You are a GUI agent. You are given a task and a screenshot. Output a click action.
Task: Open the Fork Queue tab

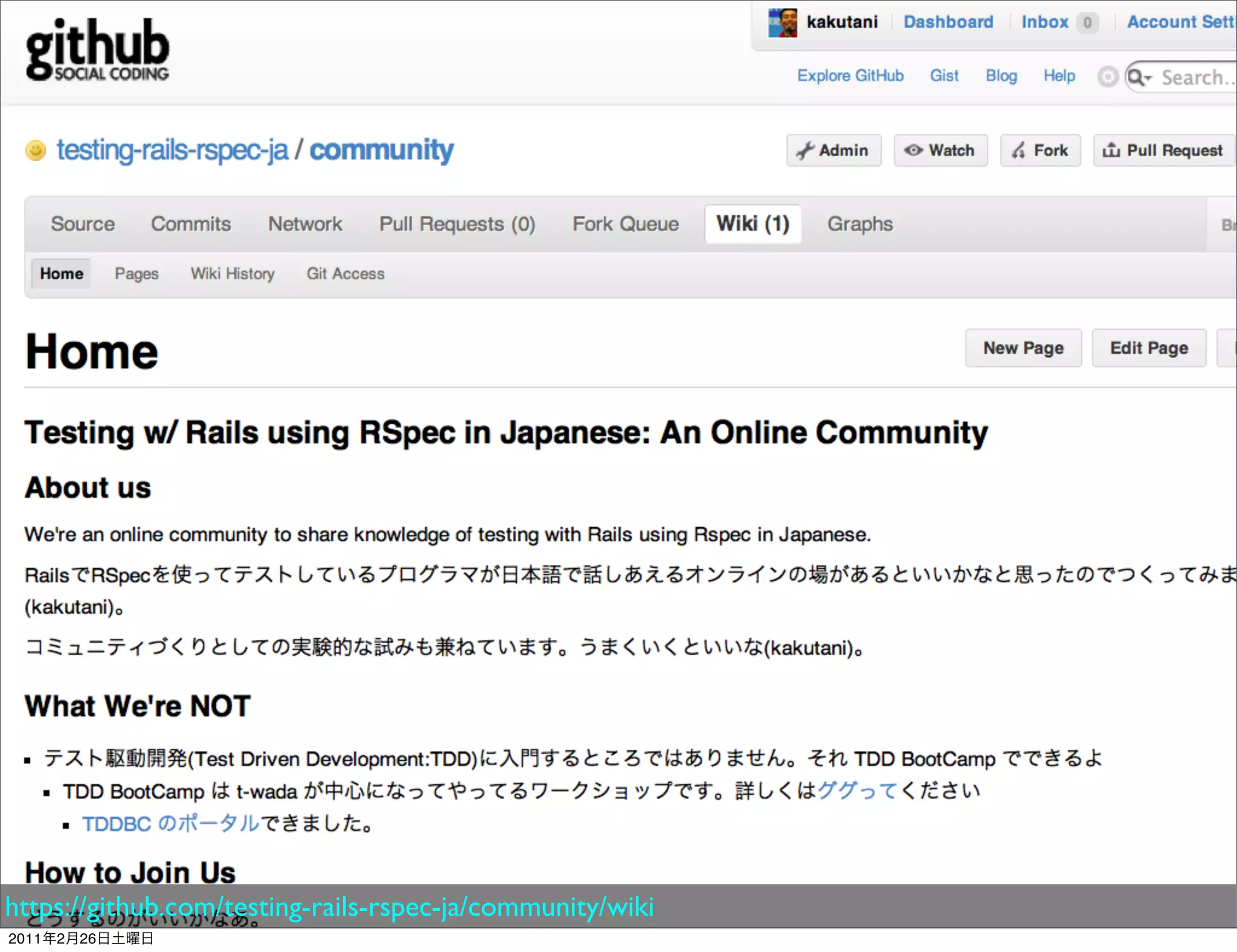click(x=626, y=224)
